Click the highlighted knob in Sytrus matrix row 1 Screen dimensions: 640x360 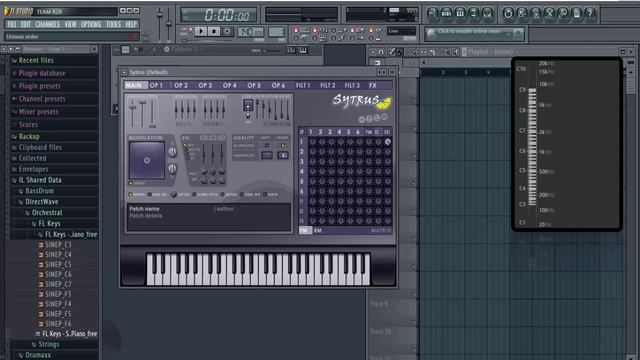coord(387,142)
